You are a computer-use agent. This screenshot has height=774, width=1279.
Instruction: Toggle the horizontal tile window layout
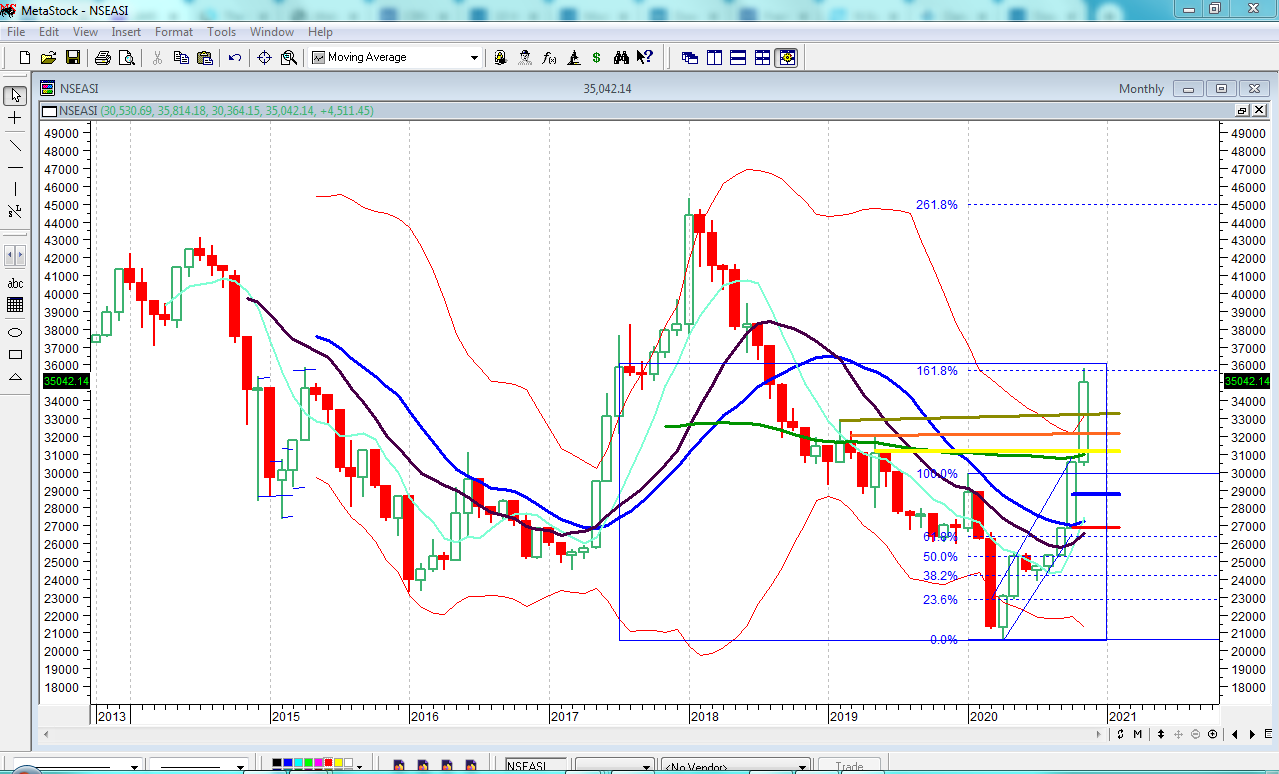click(x=738, y=58)
